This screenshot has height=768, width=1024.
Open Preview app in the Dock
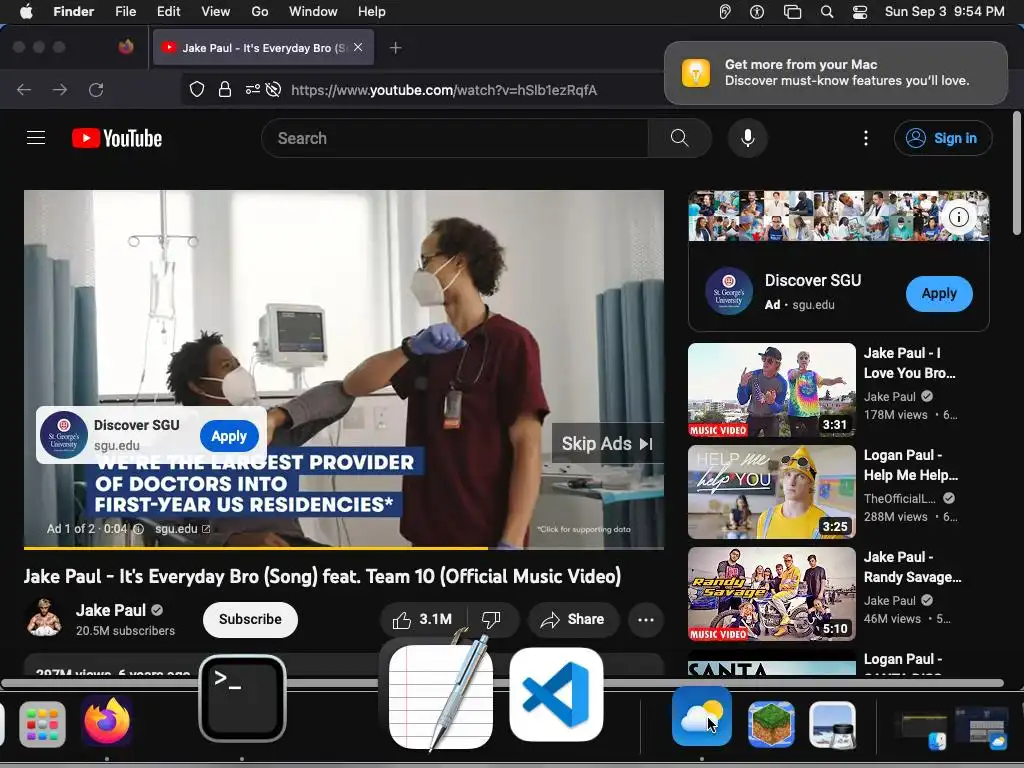[x=832, y=724]
